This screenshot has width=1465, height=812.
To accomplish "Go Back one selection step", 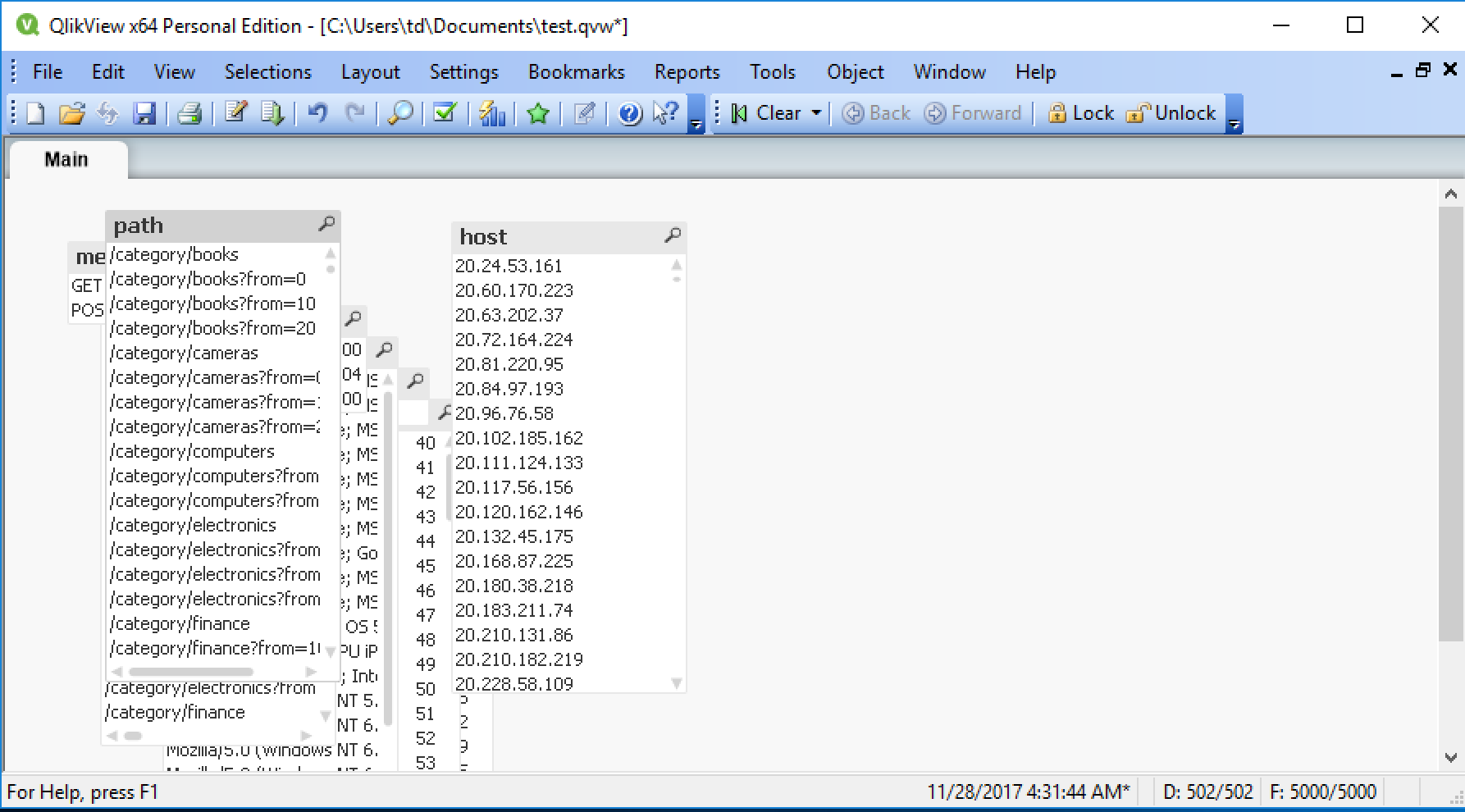I will tap(877, 113).
